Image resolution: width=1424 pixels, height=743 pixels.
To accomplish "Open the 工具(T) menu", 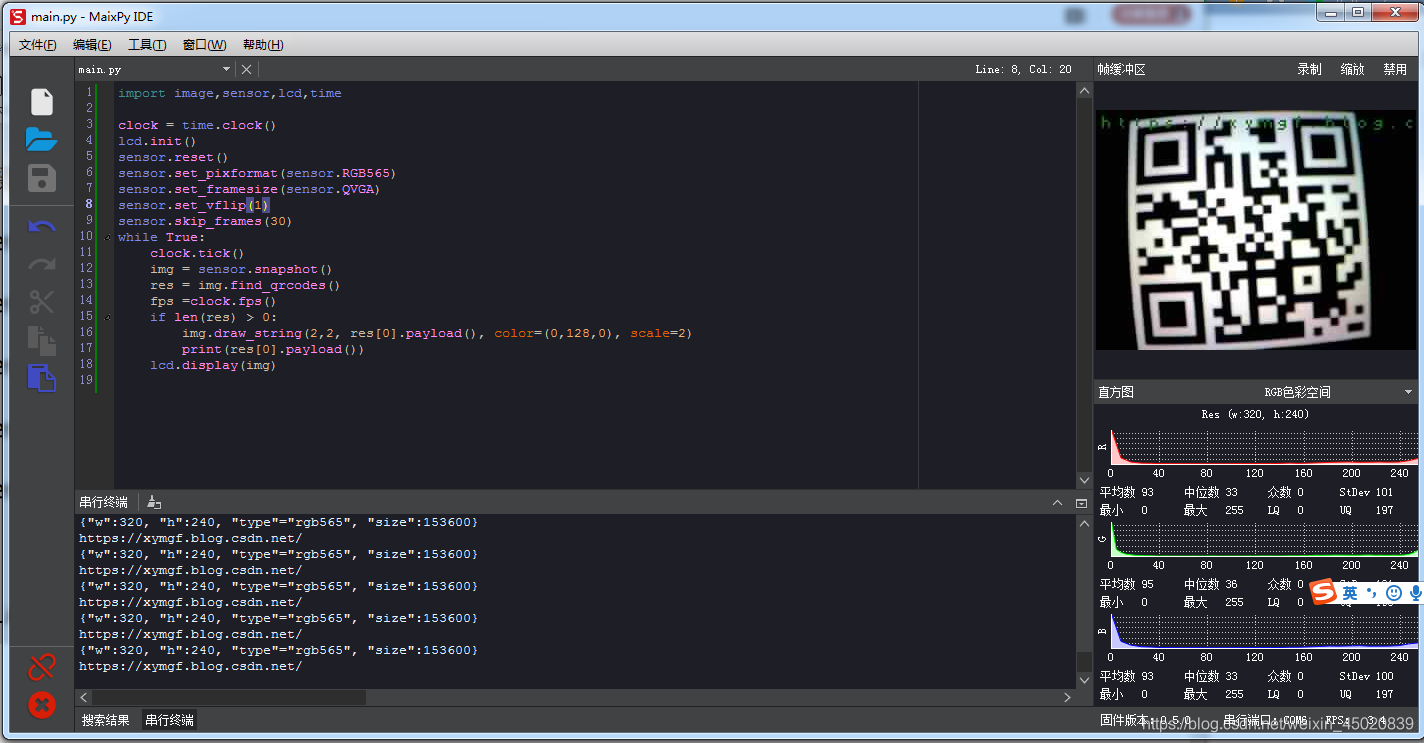I will [147, 45].
